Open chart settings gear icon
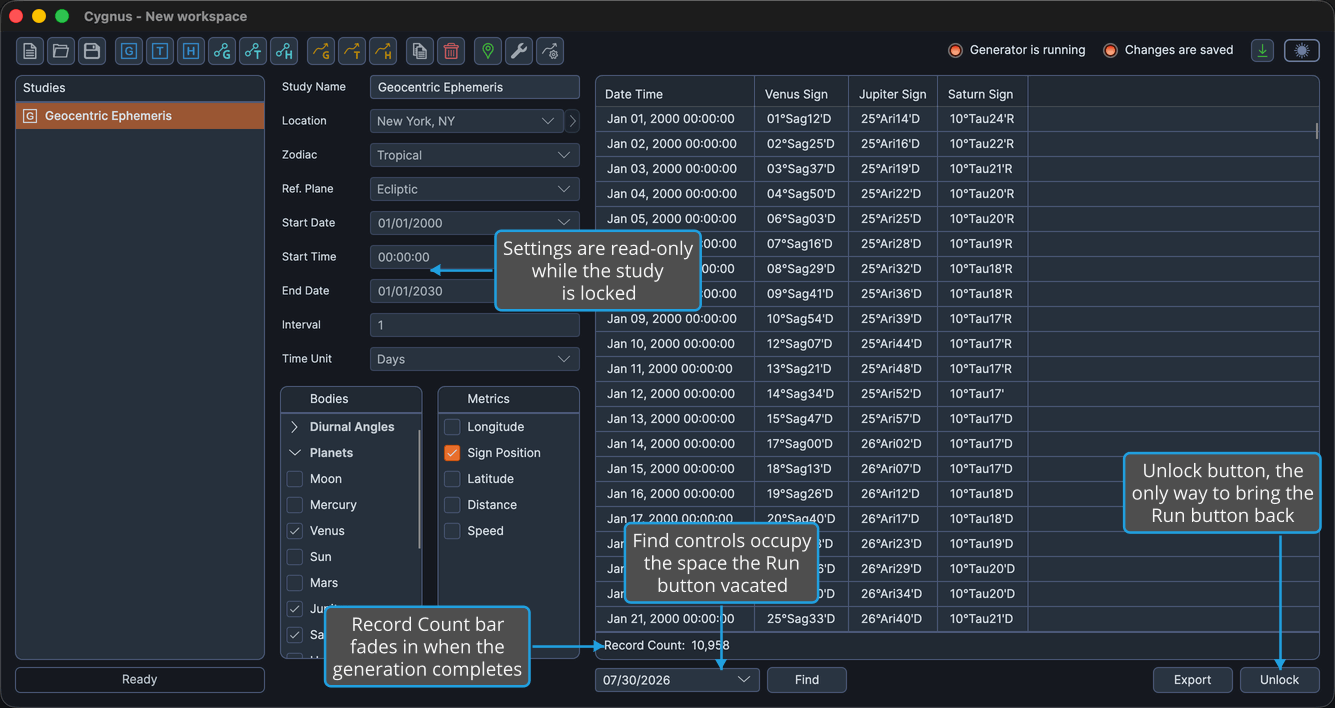 click(550, 51)
